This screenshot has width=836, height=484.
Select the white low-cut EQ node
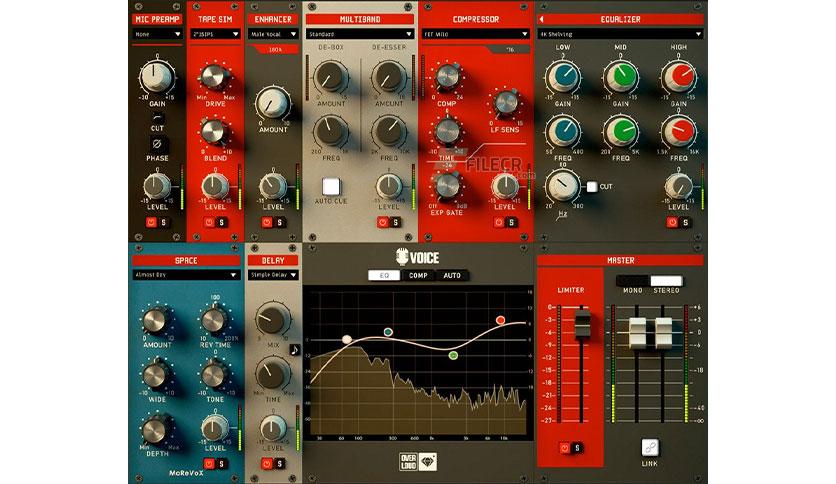[x=347, y=339]
